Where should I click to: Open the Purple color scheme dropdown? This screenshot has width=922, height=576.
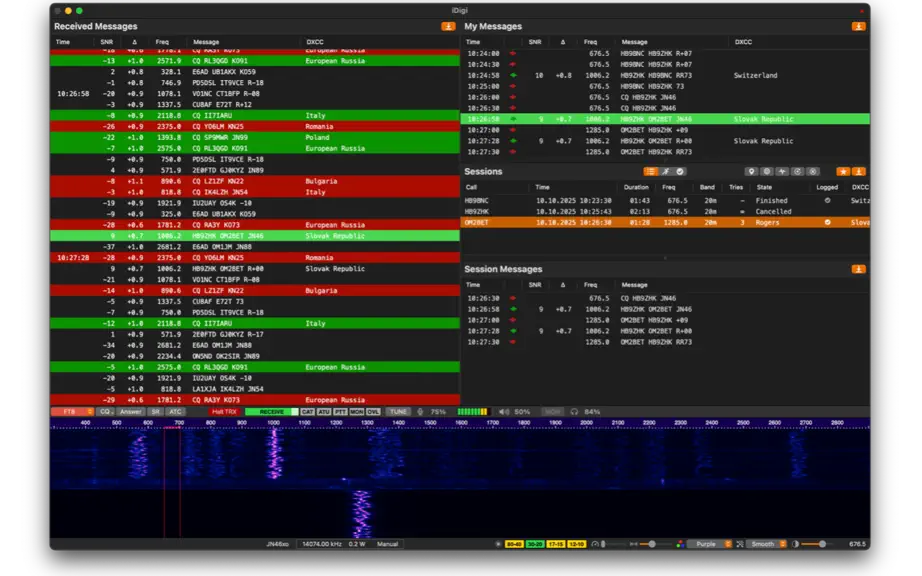710,544
